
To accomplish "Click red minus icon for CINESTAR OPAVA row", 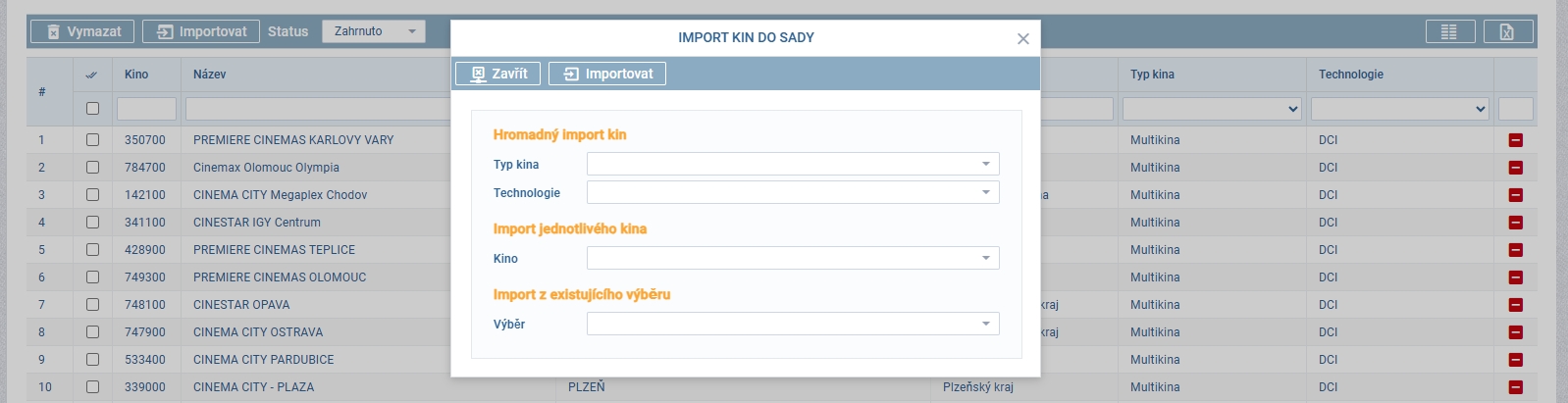I will [1515, 305].
